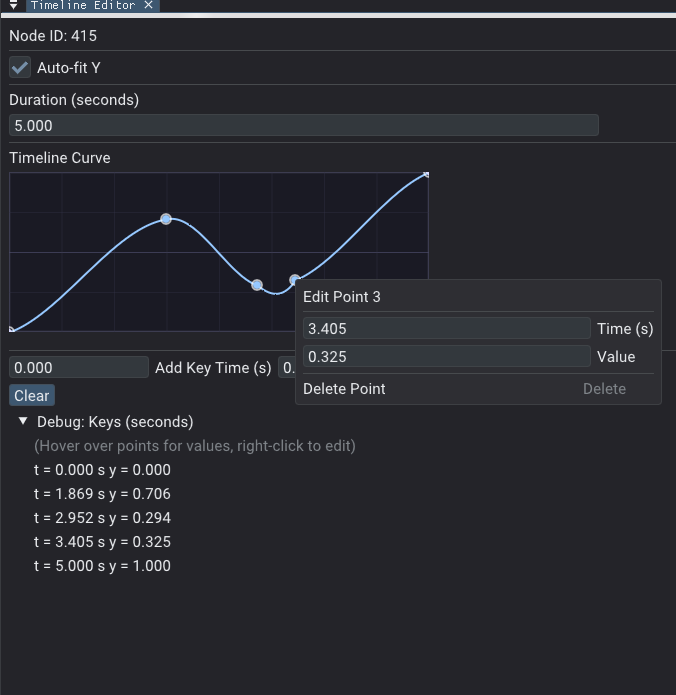676x695 pixels.
Task: Click debug entry t = 5.000 s
Action: 102,566
